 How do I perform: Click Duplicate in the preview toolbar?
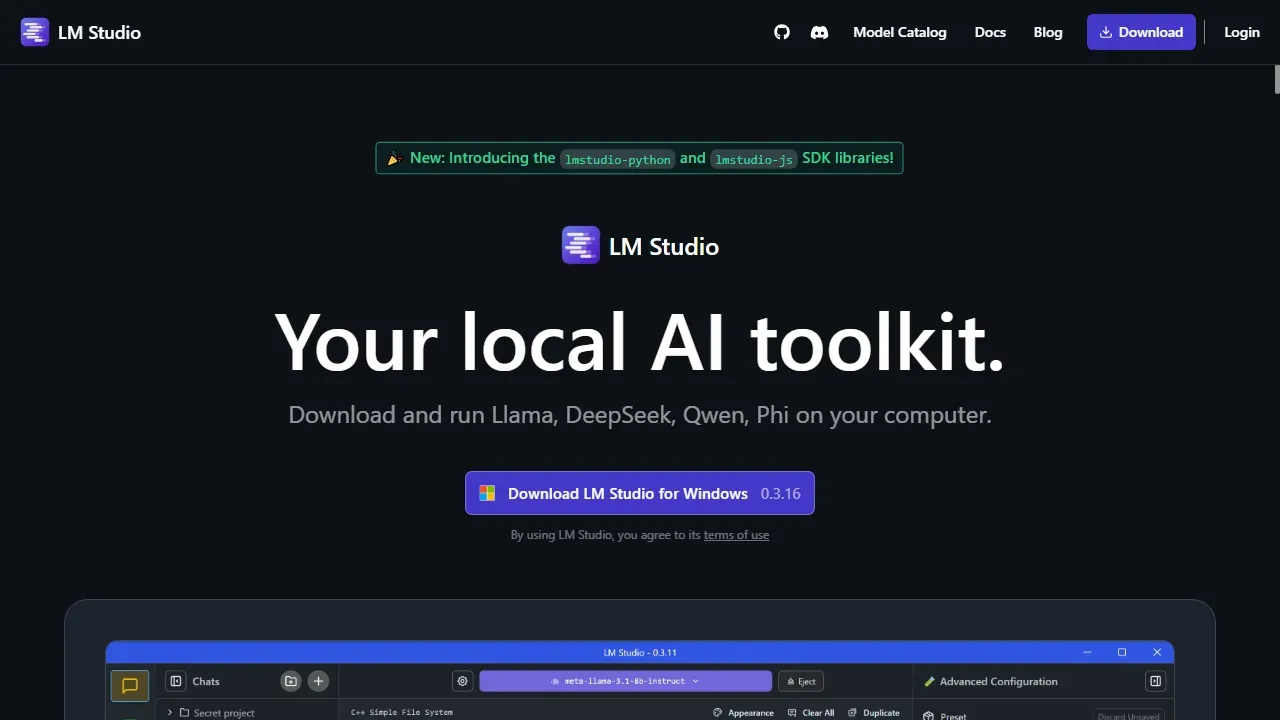point(874,713)
